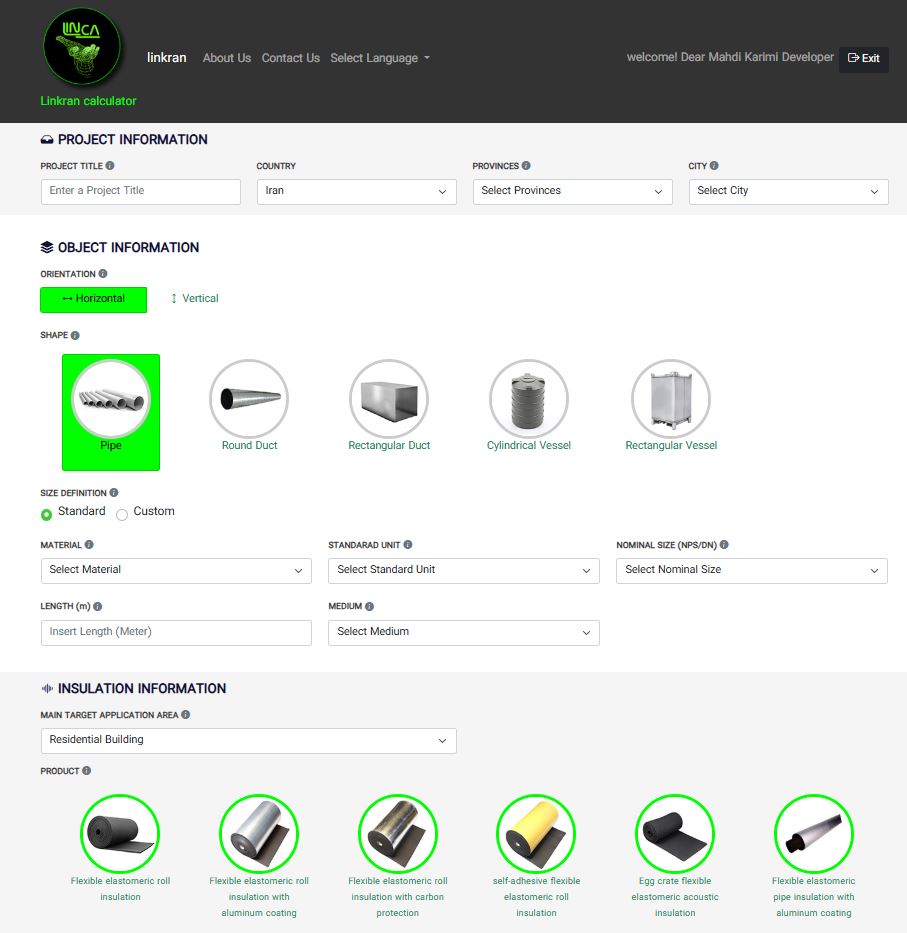Click the Linca logo in the header
Screen dimensions: 907x933
click(x=82, y=46)
